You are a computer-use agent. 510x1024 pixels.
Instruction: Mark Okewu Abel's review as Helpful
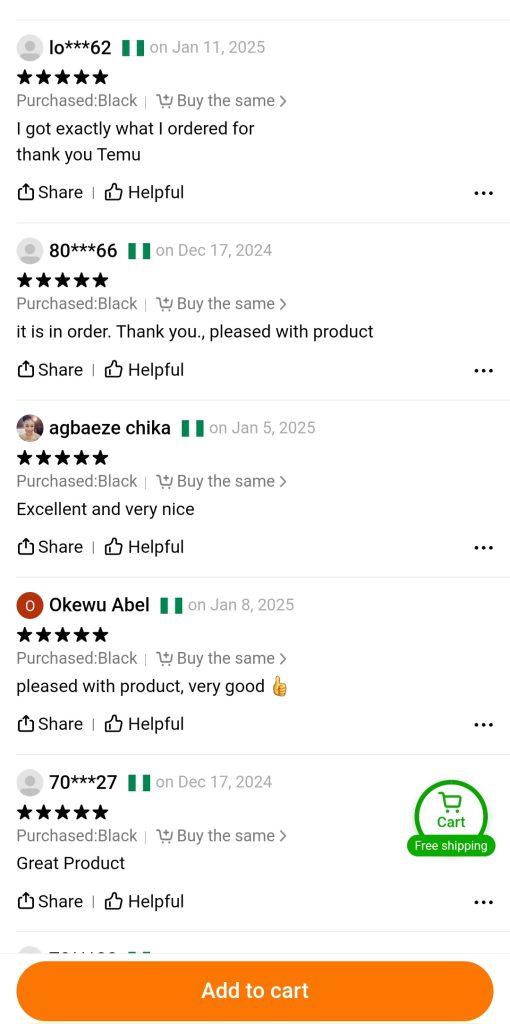(144, 724)
